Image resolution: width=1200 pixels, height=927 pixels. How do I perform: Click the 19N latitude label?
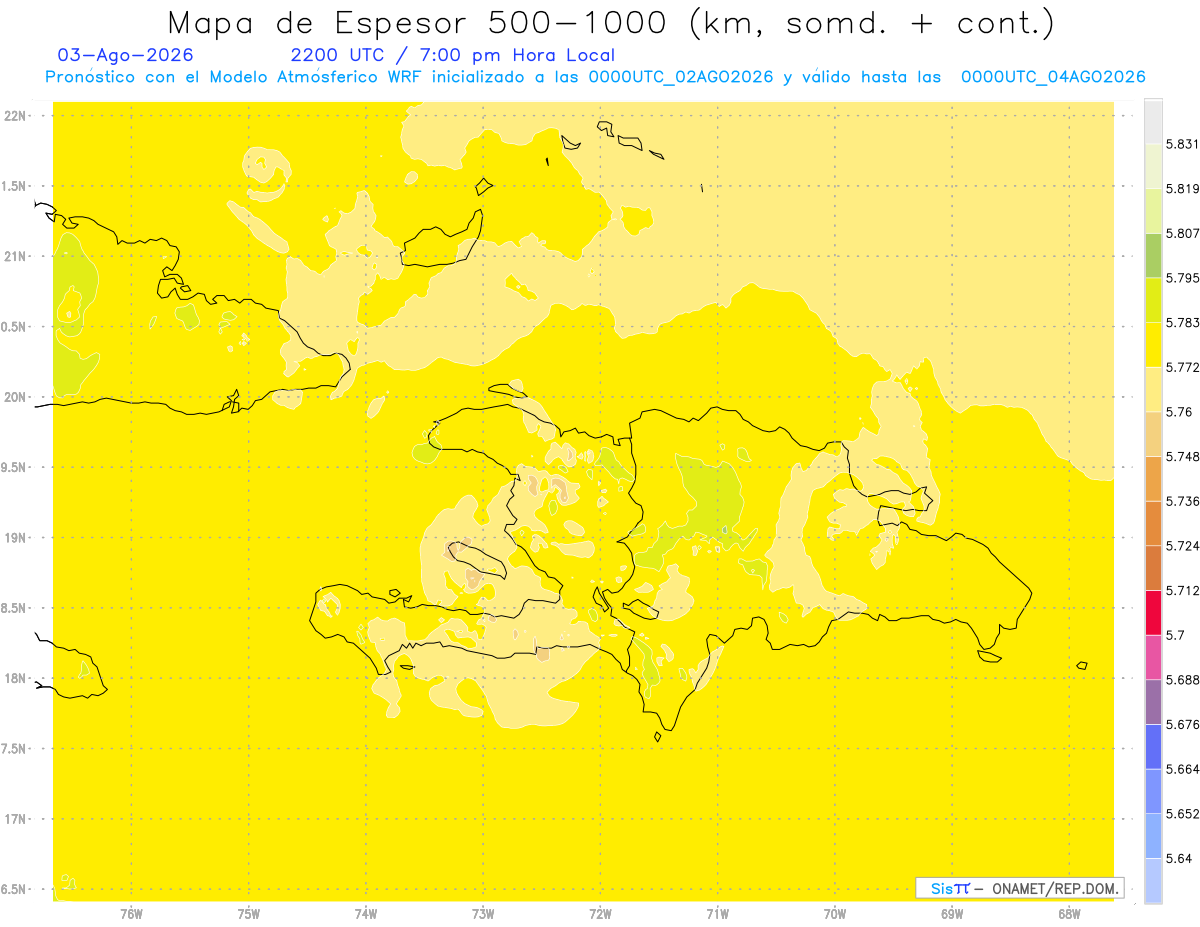coord(16,538)
